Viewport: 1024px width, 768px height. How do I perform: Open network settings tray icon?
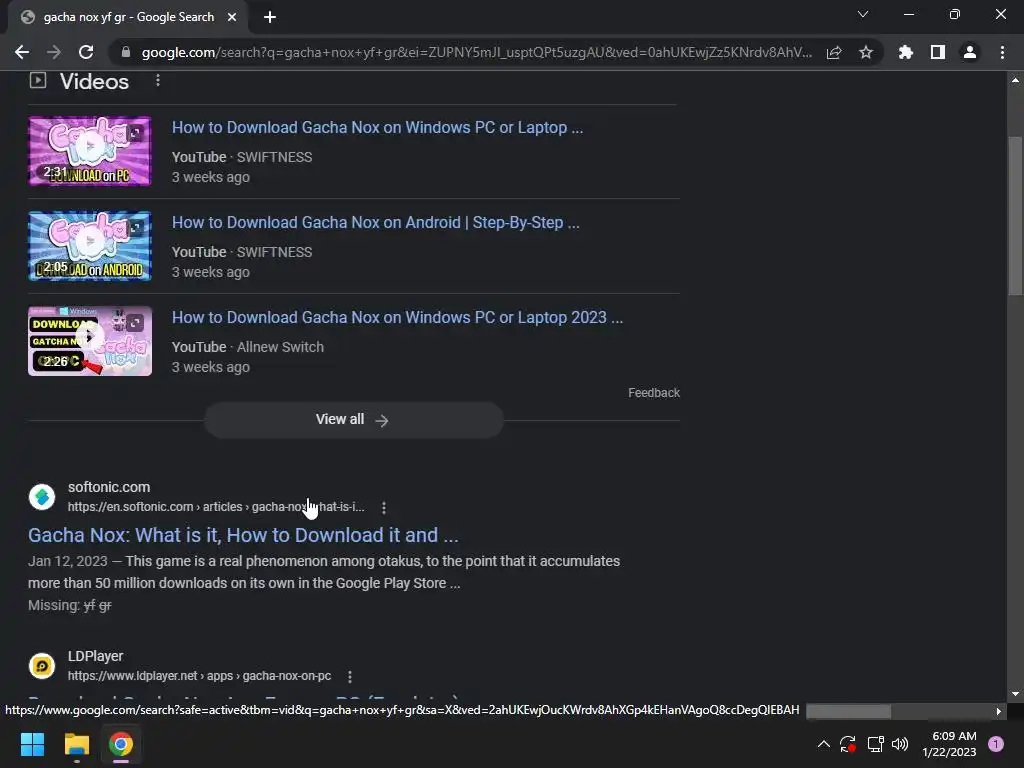coord(875,744)
